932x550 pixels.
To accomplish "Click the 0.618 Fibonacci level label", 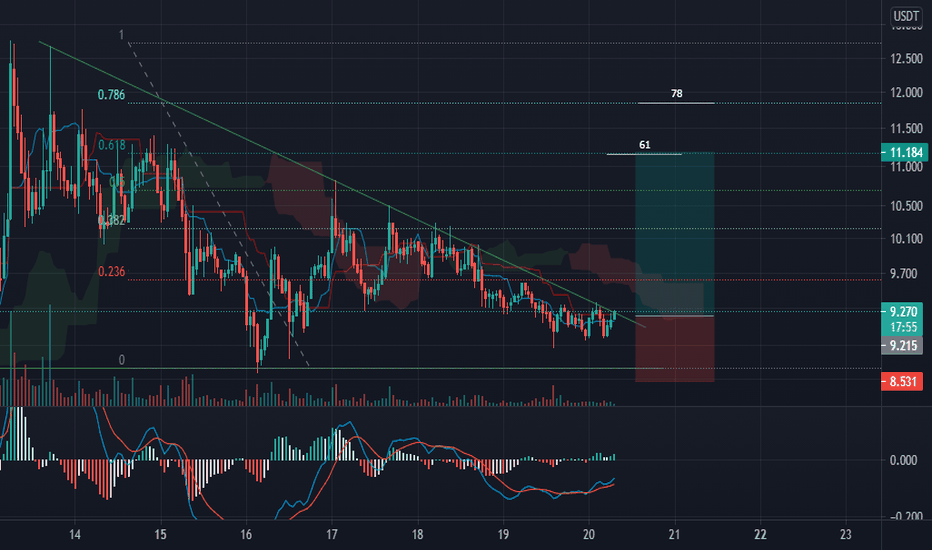I will click(112, 145).
